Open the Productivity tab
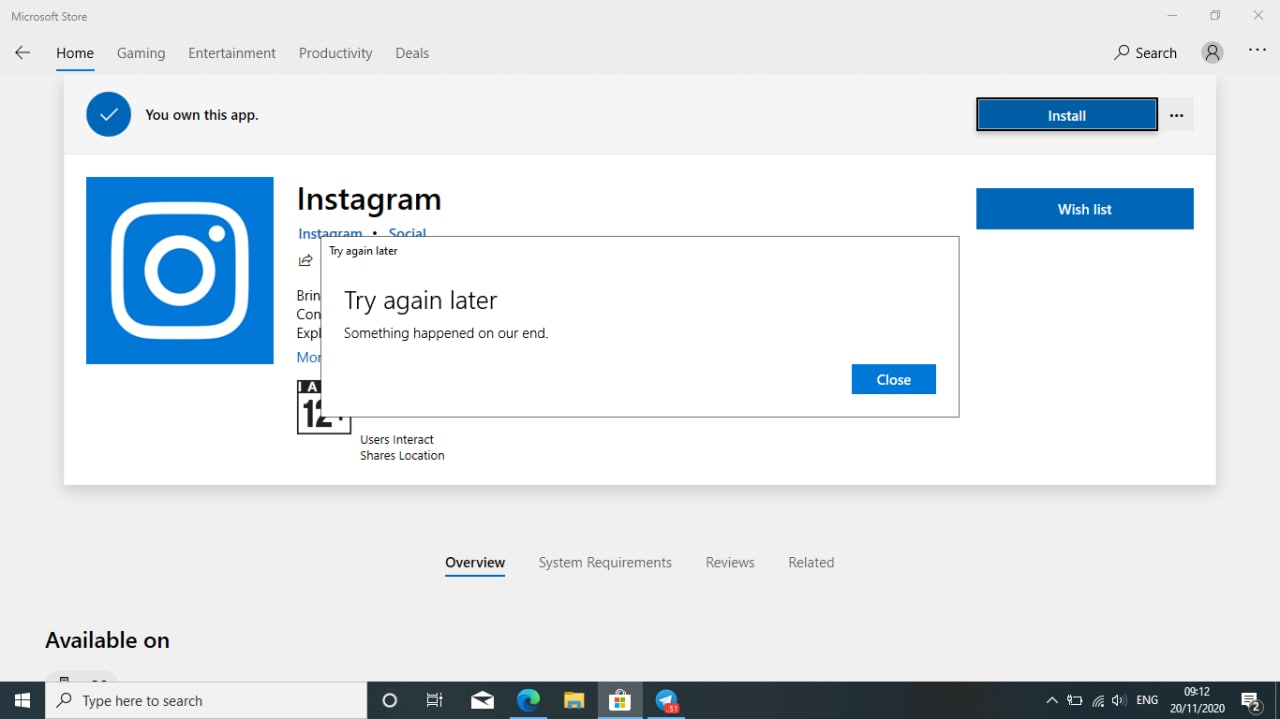Viewport: 1280px width, 719px height. coord(335,53)
